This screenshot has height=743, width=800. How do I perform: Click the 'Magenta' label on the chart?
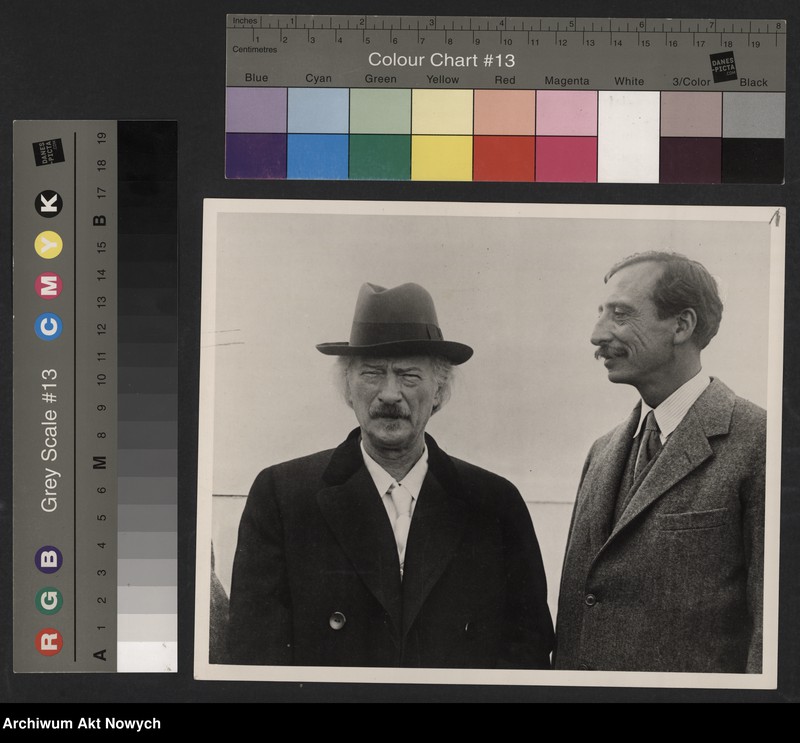[x=567, y=81]
